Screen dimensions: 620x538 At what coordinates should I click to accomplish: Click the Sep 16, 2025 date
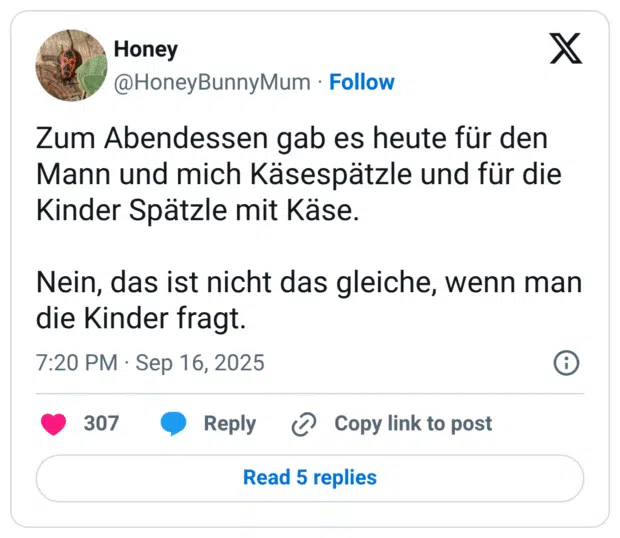pos(200,362)
